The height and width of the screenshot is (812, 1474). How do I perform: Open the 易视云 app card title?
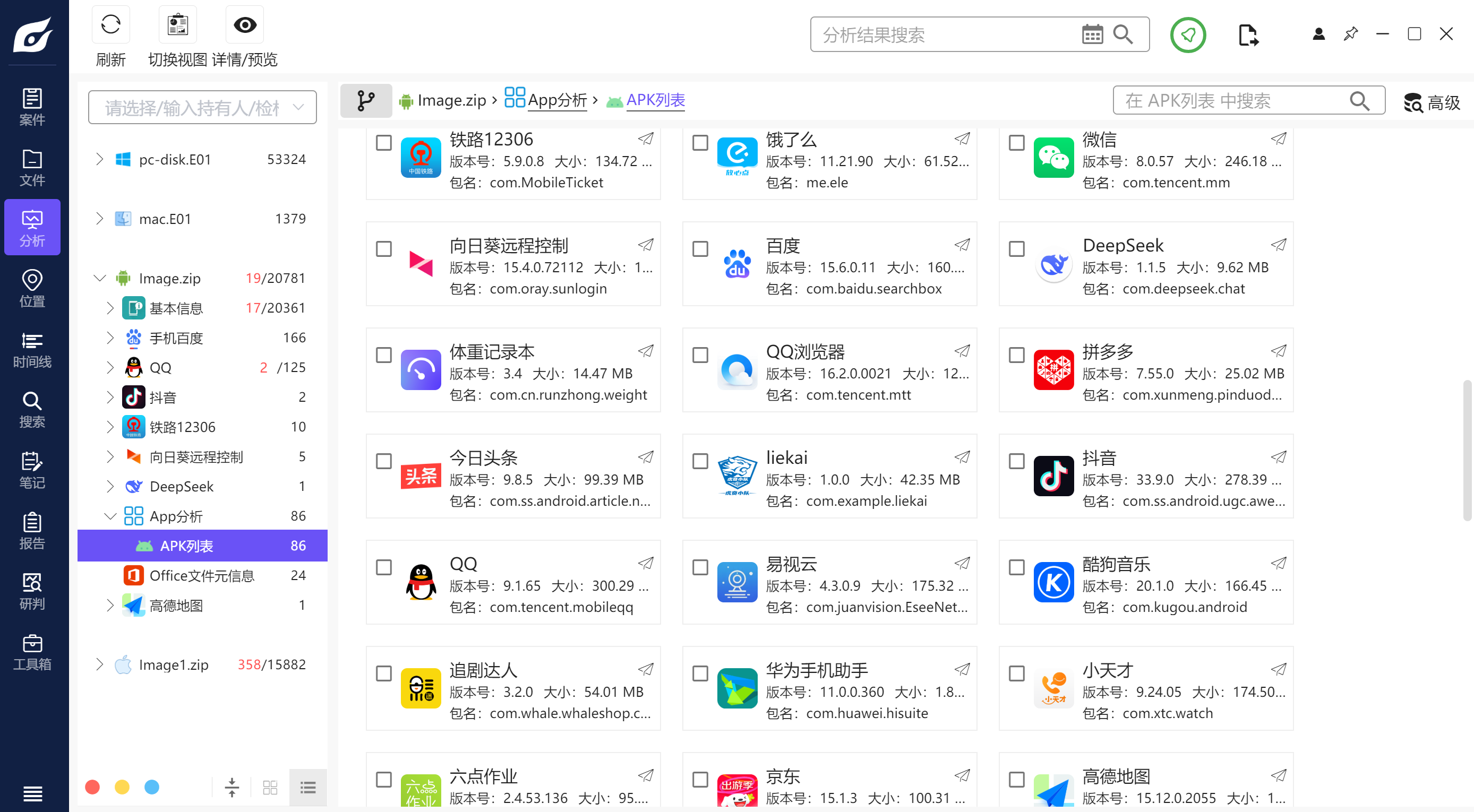tap(791, 564)
